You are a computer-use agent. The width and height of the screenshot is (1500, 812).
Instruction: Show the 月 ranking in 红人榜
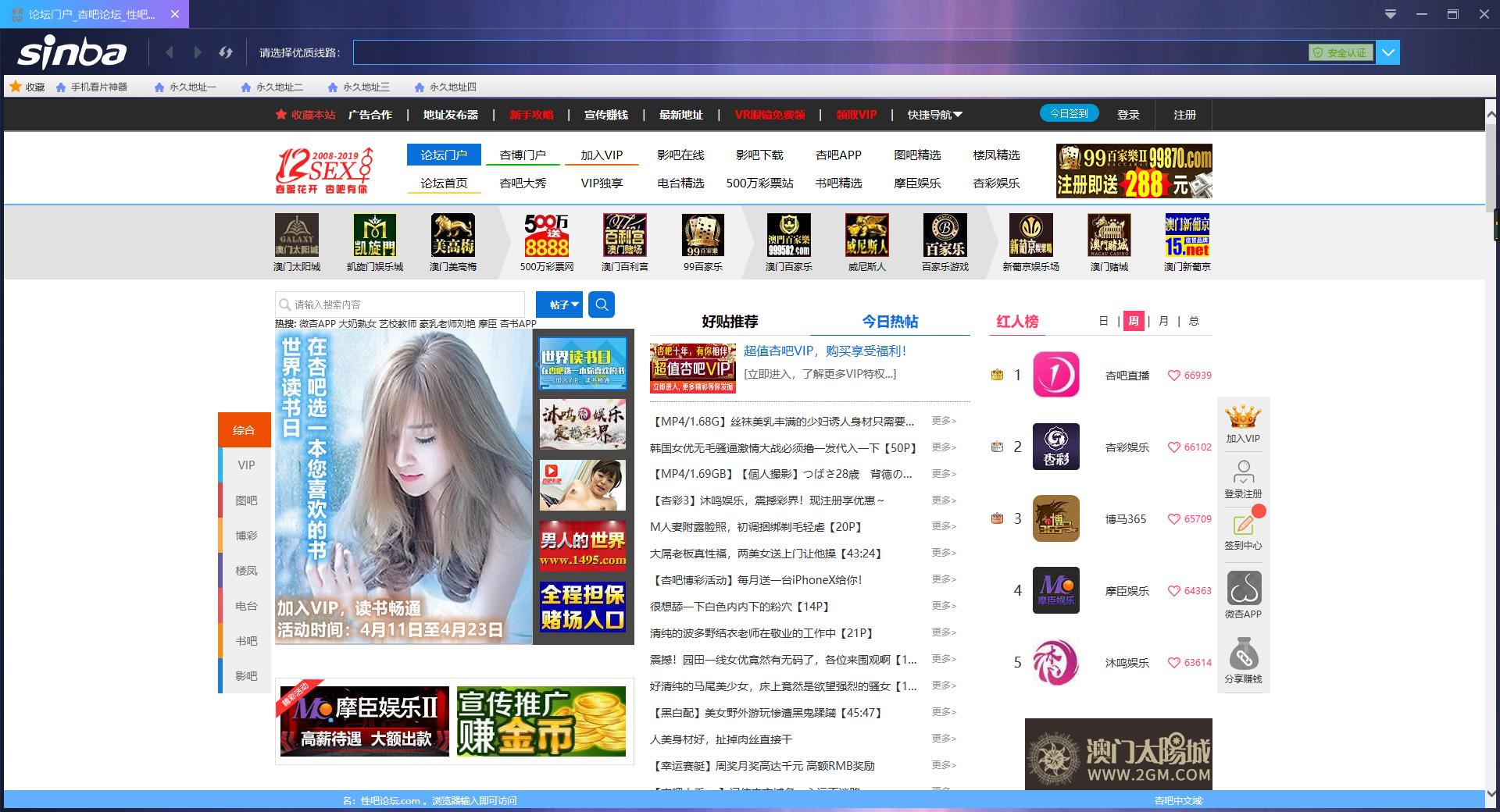tap(1163, 321)
